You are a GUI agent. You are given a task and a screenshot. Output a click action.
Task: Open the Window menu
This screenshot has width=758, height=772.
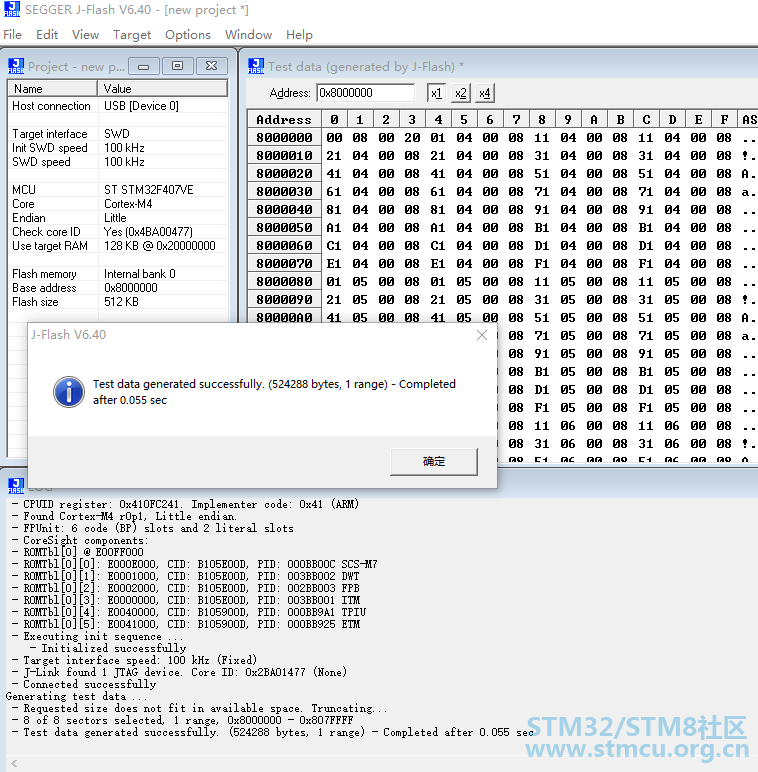pos(248,35)
